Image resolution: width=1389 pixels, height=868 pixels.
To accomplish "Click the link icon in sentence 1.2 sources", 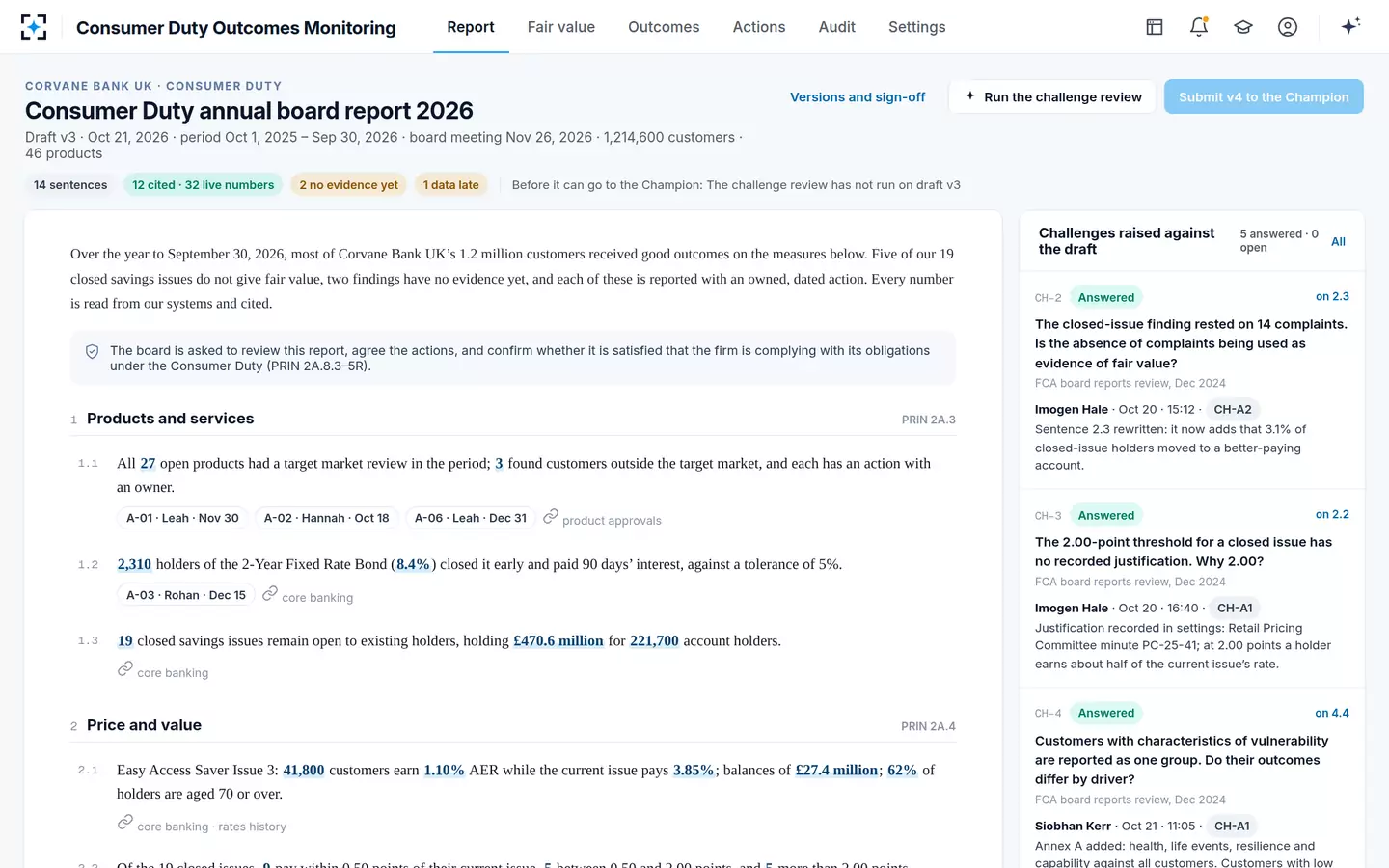I will (x=270, y=593).
